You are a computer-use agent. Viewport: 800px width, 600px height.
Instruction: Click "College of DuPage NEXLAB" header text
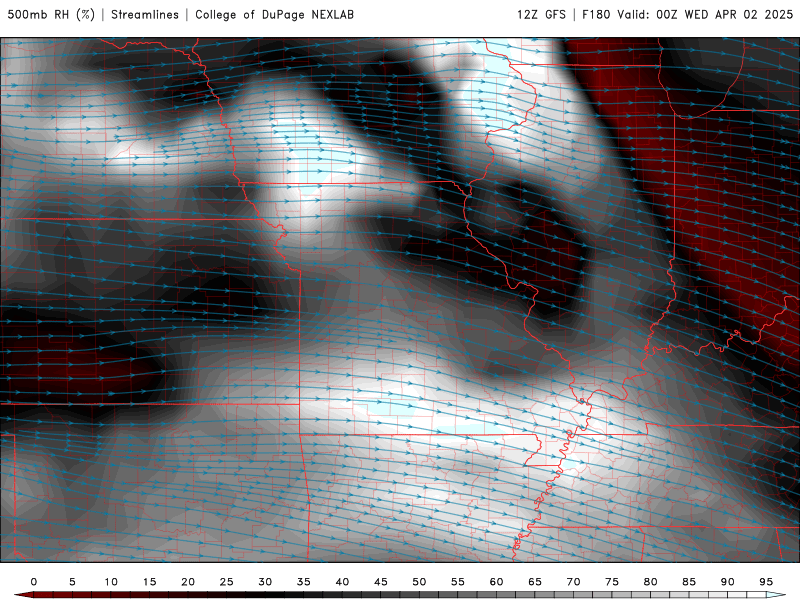coord(274,15)
